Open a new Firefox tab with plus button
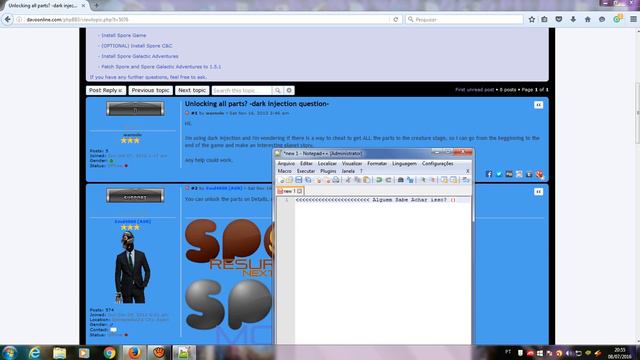This screenshot has height=360, width=640. (96, 5)
